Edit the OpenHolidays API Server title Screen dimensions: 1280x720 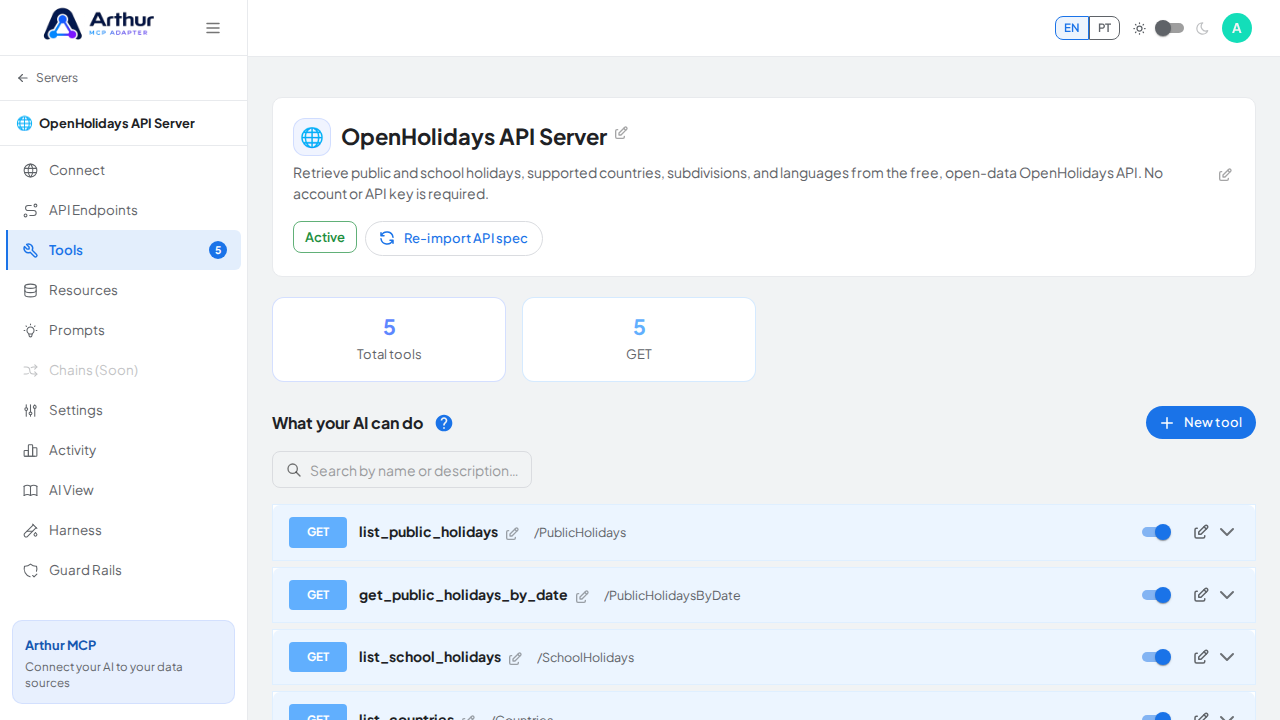pos(621,133)
